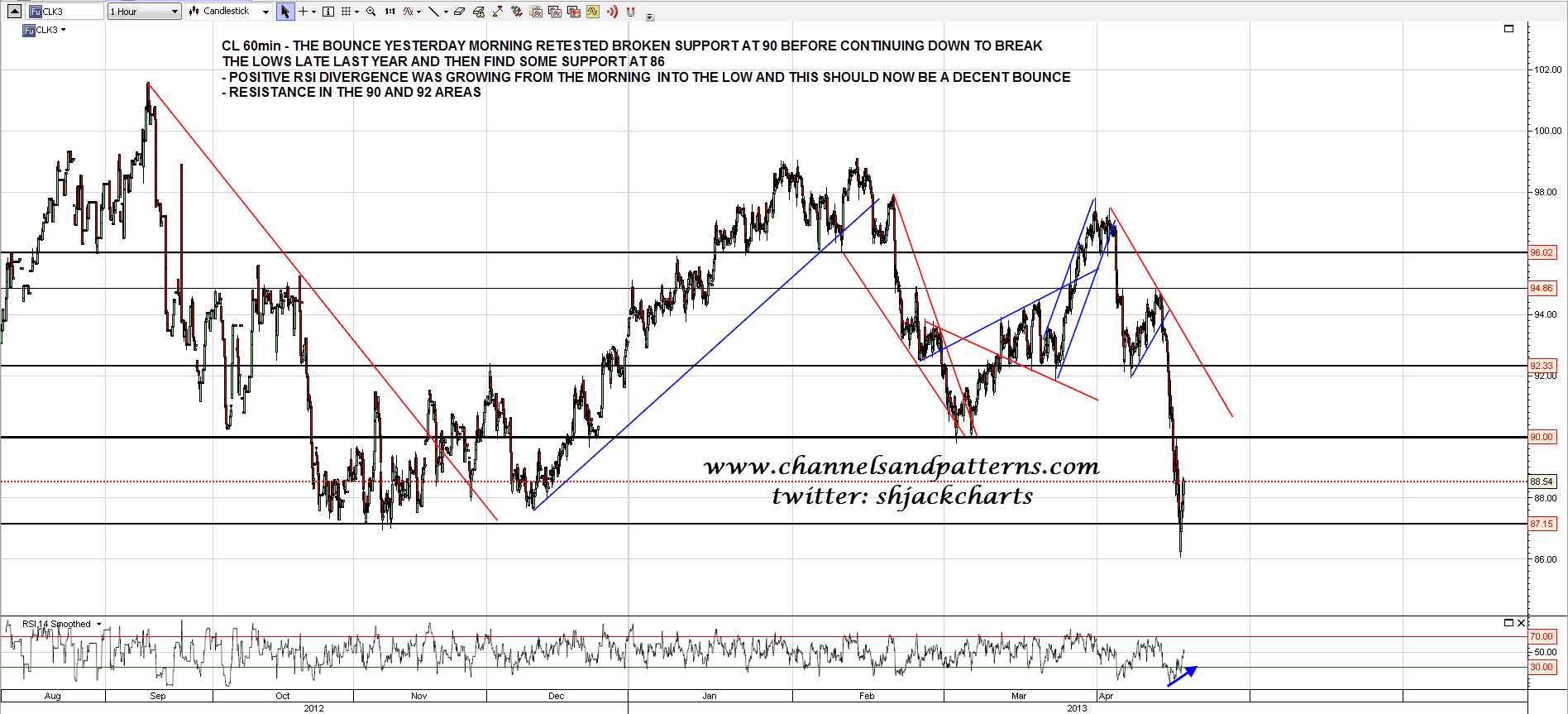Click the 90.00 red price level marker
The image size is (1568, 714).
(1542, 437)
